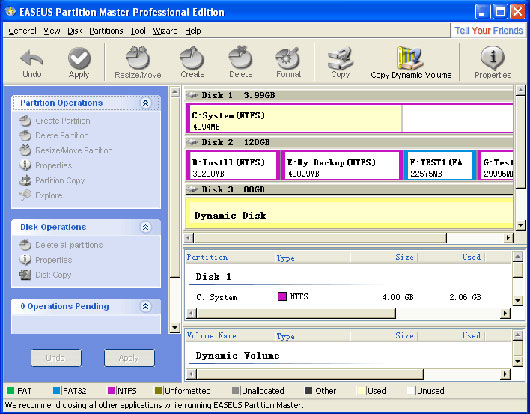Open the Partitions menu

(106, 31)
